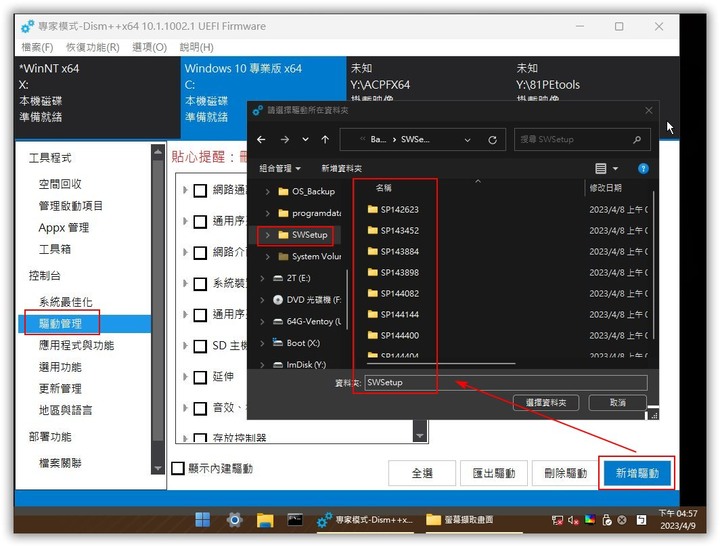The width and height of the screenshot is (720, 547).
Task: Select the DVD 光碟機 drive icon
Action: [x=278, y=299]
